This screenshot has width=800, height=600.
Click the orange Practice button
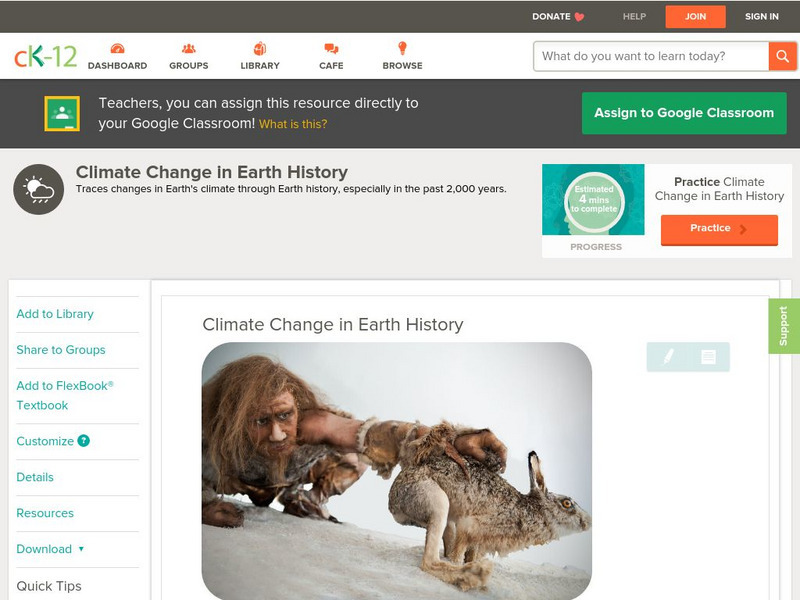(718, 229)
